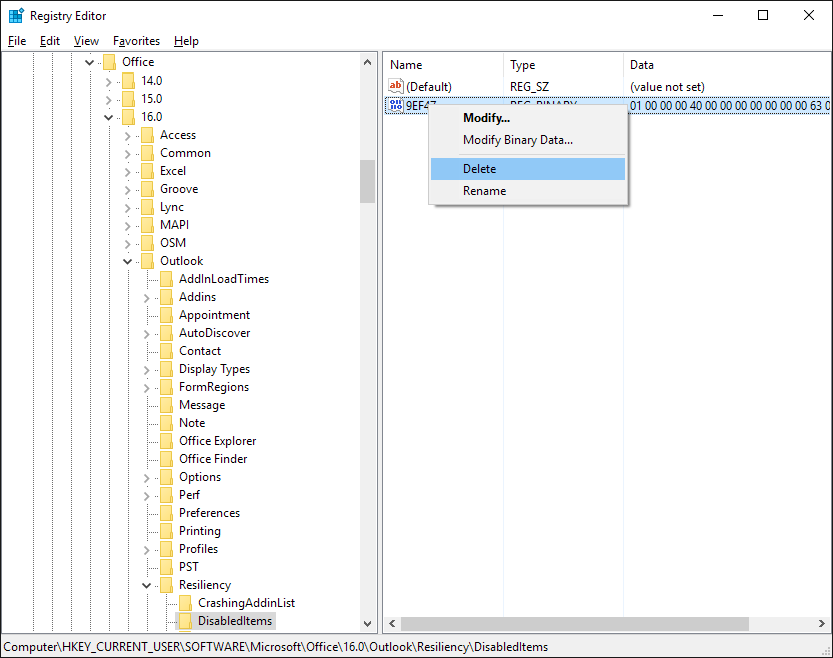Open the Edit menu
The image size is (833, 658).
(x=50, y=41)
